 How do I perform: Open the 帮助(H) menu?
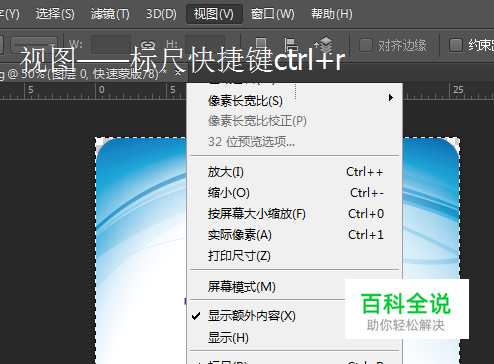pyautogui.click(x=331, y=14)
